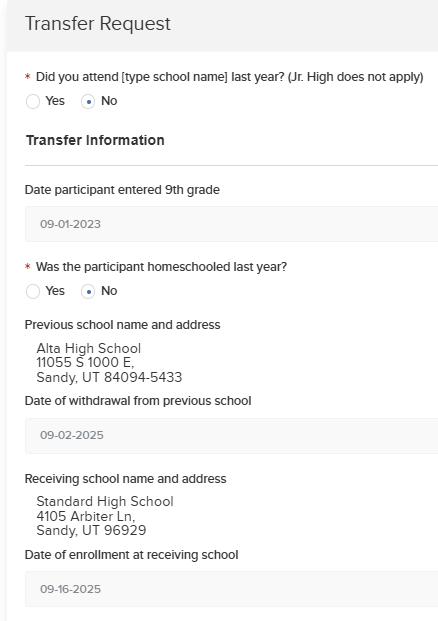Screen dimensions: 438x621
Task: Select No for attended school last year
Action: pos(88,101)
